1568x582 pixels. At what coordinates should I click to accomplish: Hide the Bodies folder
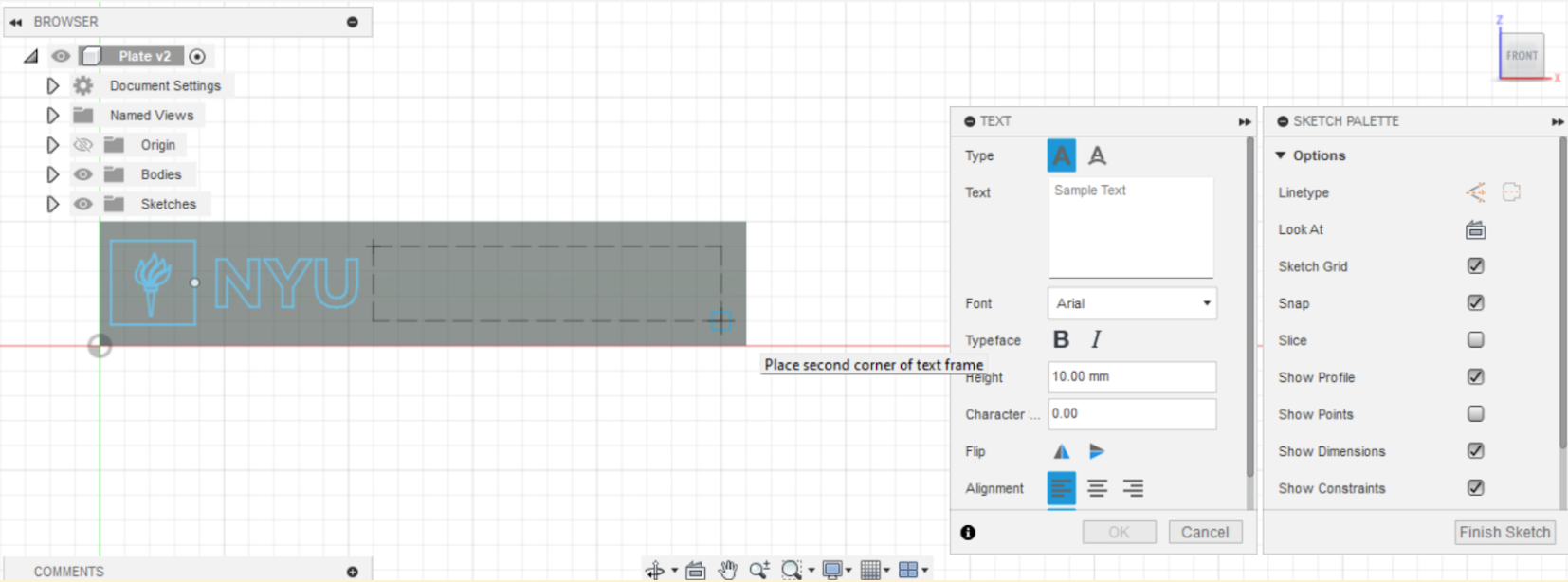pyautogui.click(x=83, y=174)
